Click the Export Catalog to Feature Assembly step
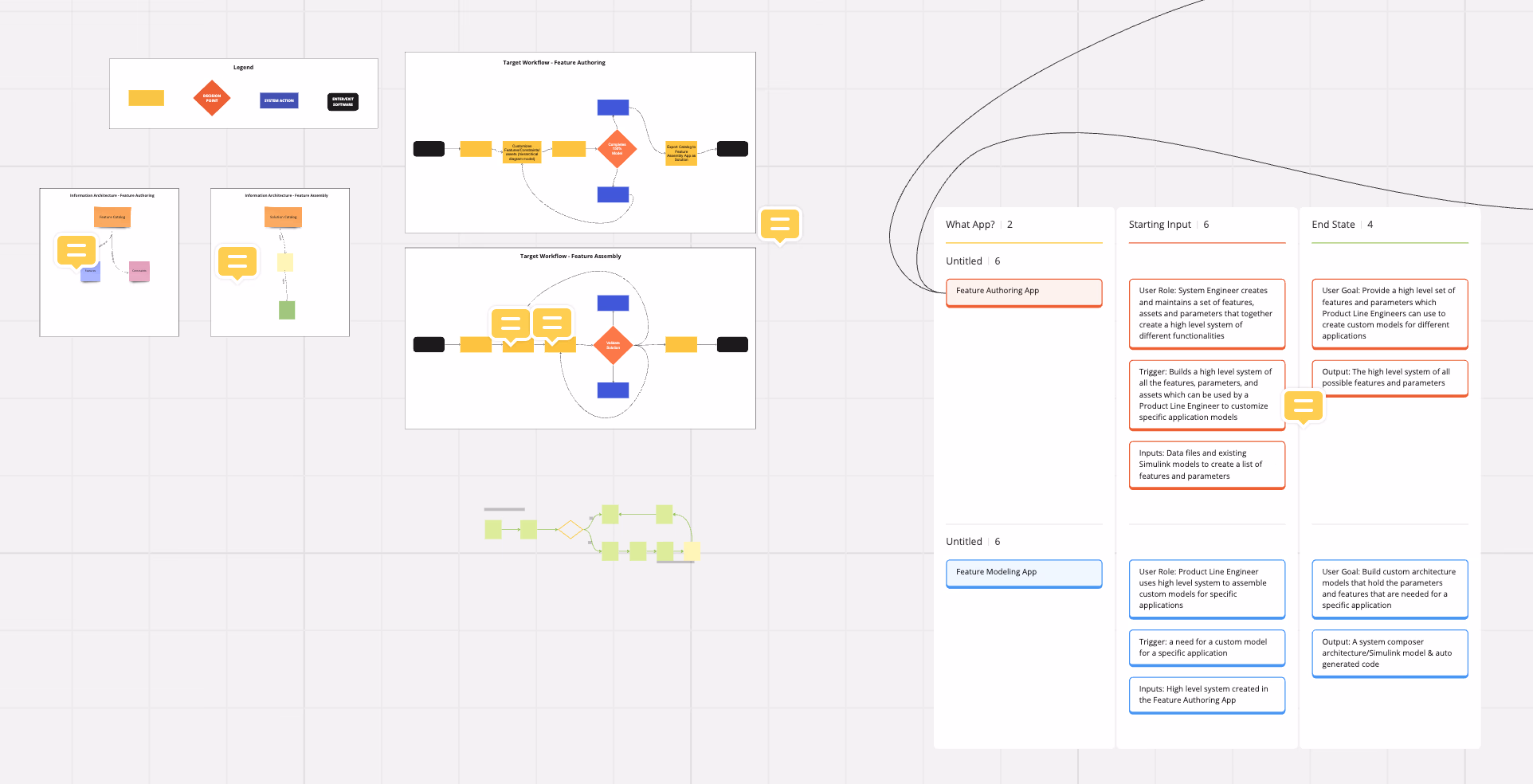Viewport: 1533px width, 784px height. coord(681,153)
